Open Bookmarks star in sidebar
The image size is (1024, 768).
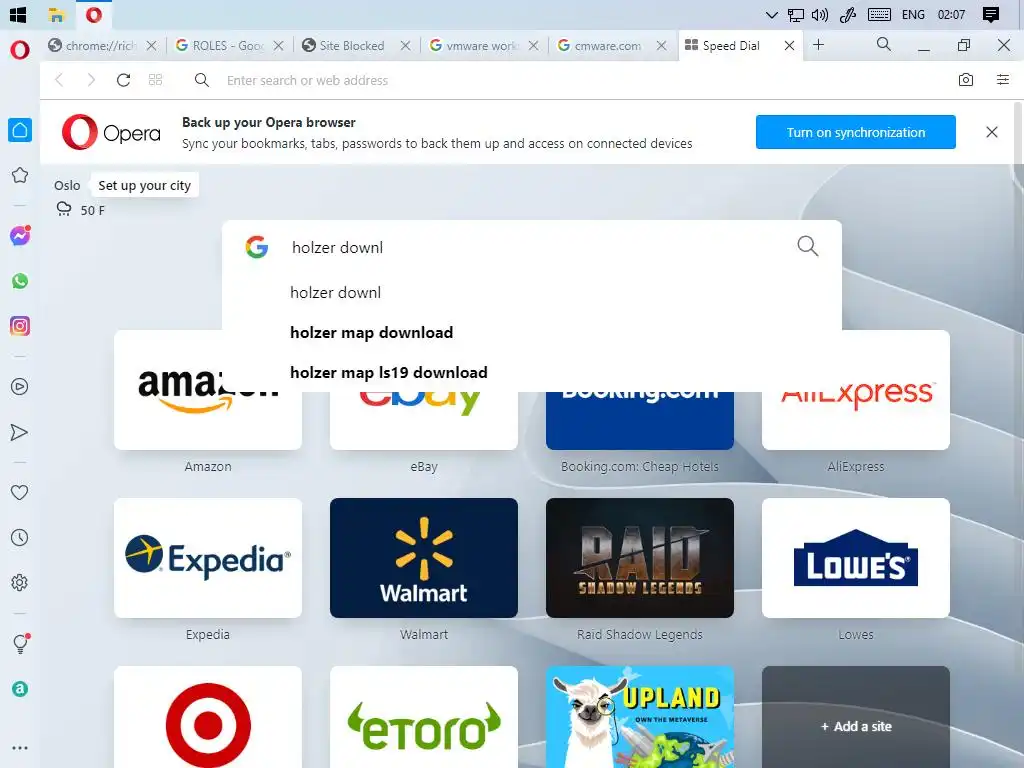coord(20,175)
